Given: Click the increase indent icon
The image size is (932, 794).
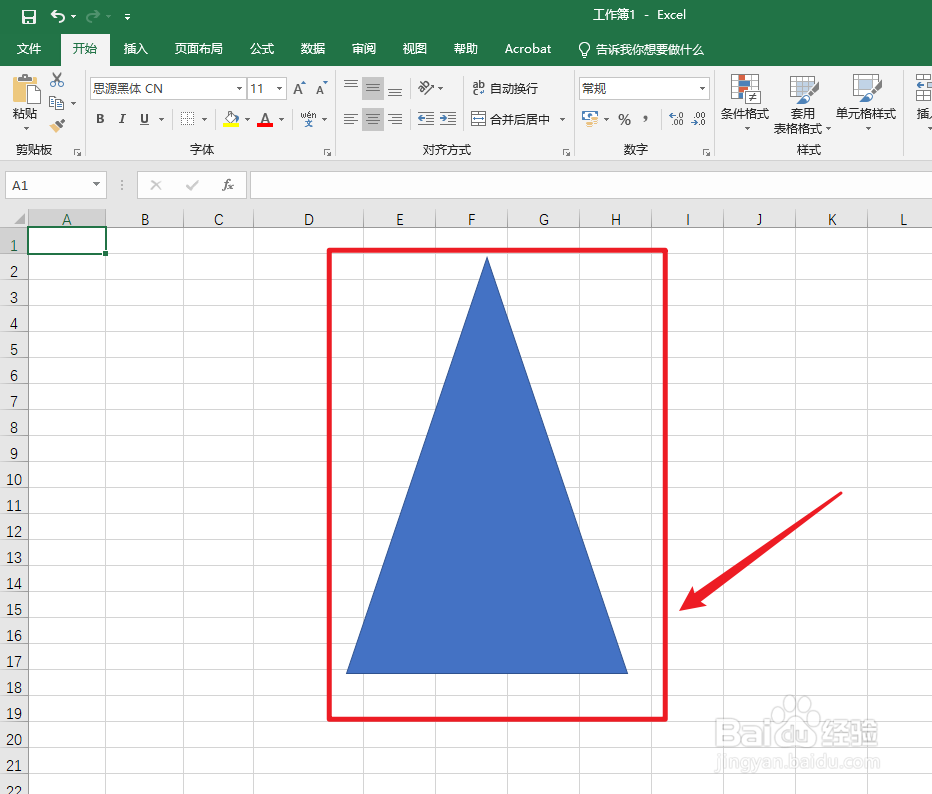Looking at the screenshot, I should pos(448,119).
